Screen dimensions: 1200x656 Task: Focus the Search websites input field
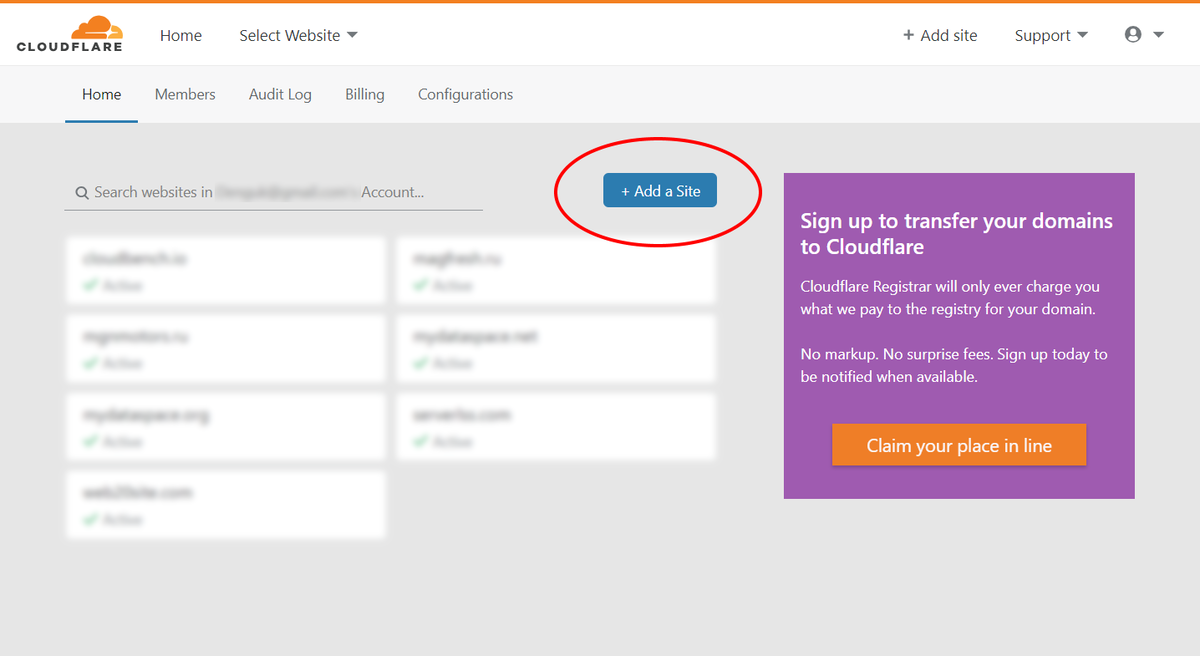pyautogui.click(x=274, y=192)
